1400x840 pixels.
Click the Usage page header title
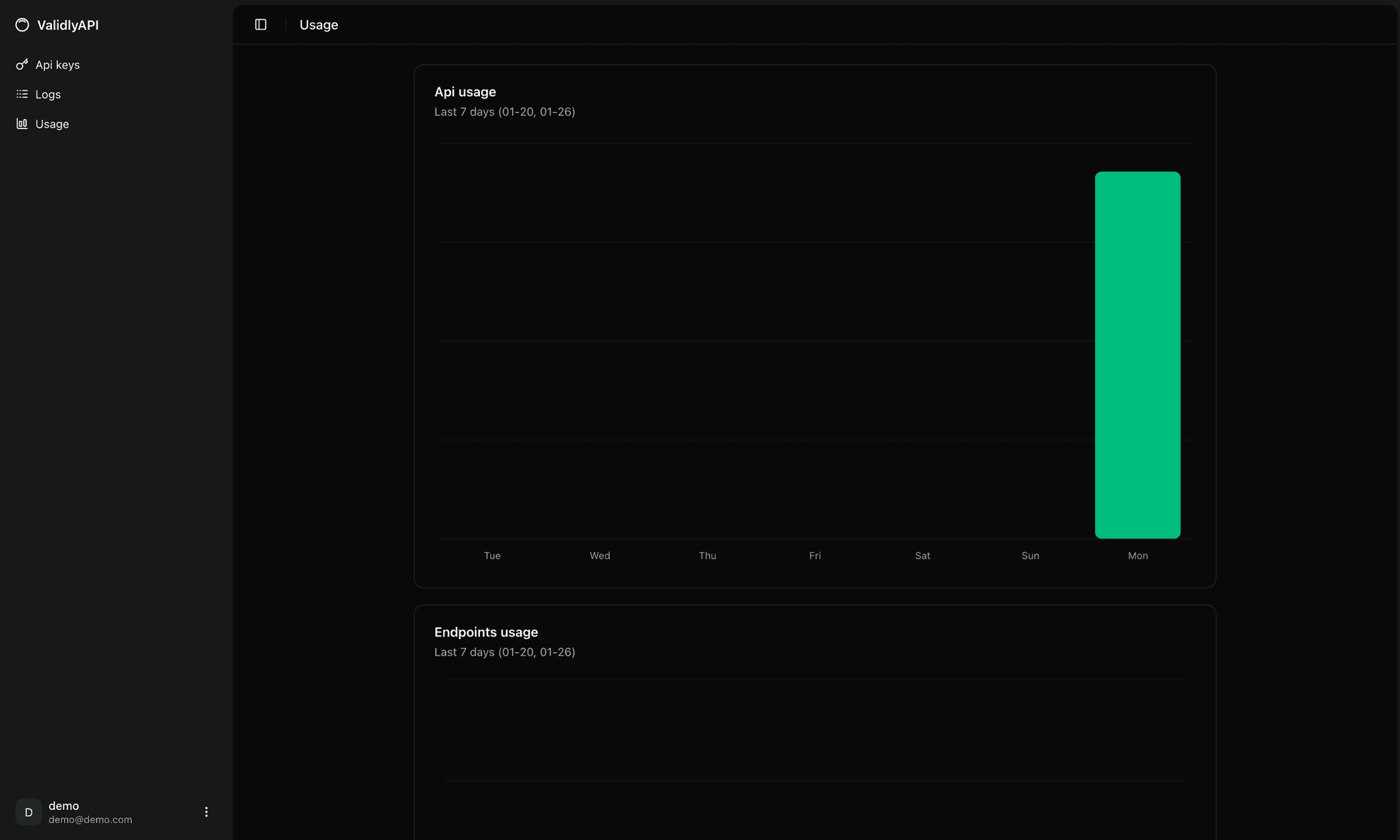pyautogui.click(x=319, y=25)
